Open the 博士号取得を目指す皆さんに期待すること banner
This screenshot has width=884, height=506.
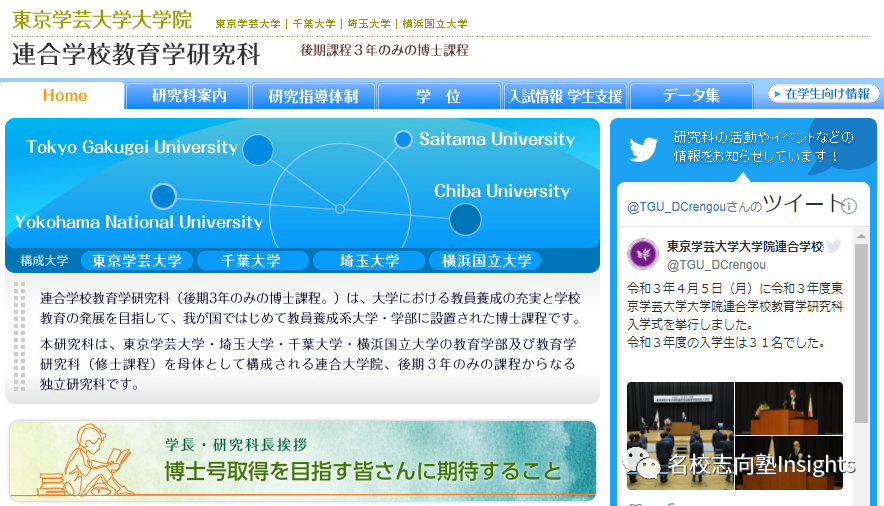pos(303,461)
